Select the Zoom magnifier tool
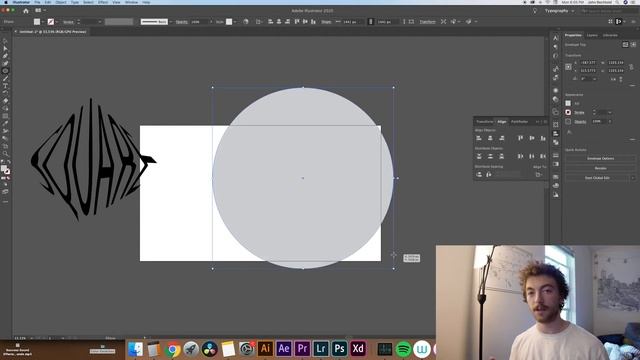Screen dimensions: 640x360 [x=5, y=154]
